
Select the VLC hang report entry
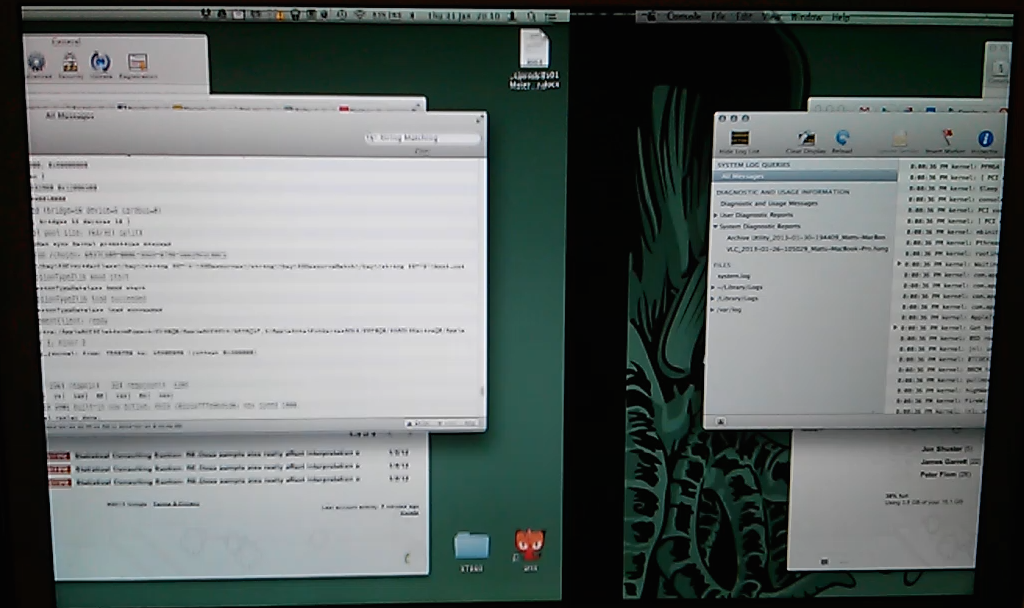807,249
